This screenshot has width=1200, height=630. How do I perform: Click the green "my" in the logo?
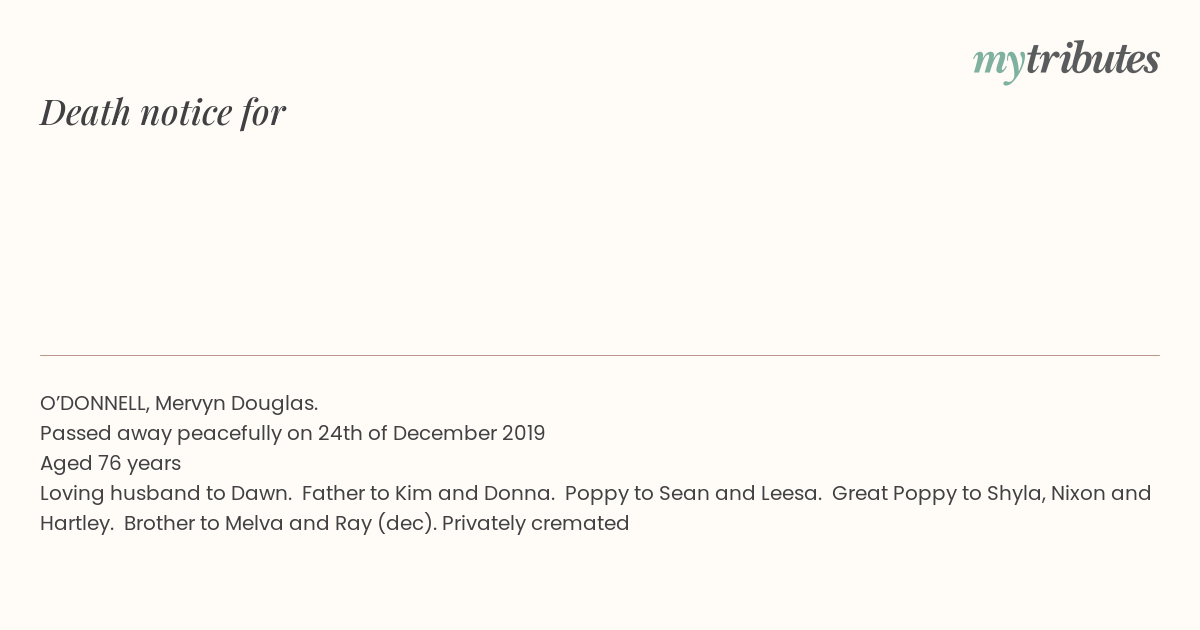(x=999, y=64)
